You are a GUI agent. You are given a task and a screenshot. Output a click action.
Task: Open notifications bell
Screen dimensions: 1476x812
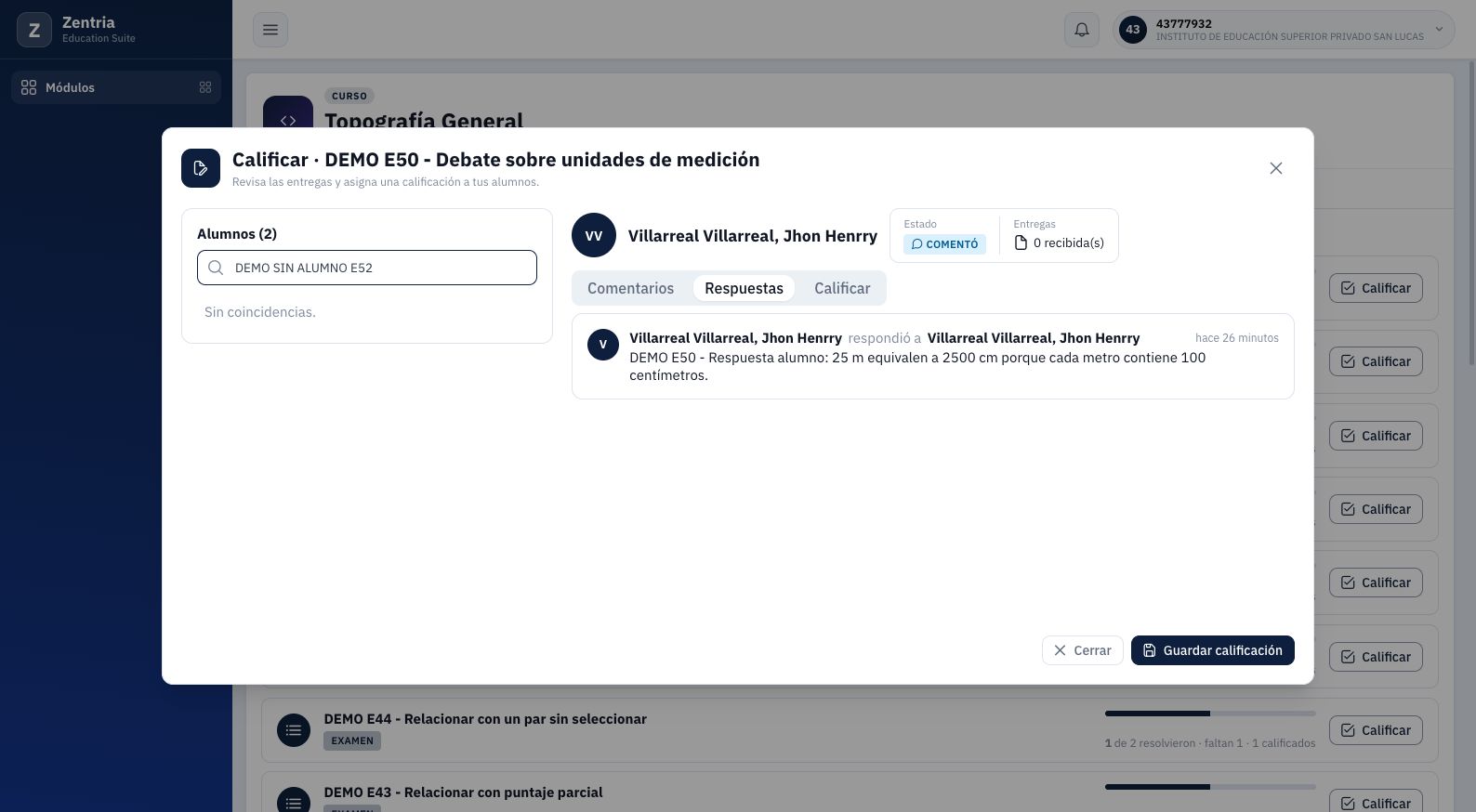pyautogui.click(x=1082, y=30)
